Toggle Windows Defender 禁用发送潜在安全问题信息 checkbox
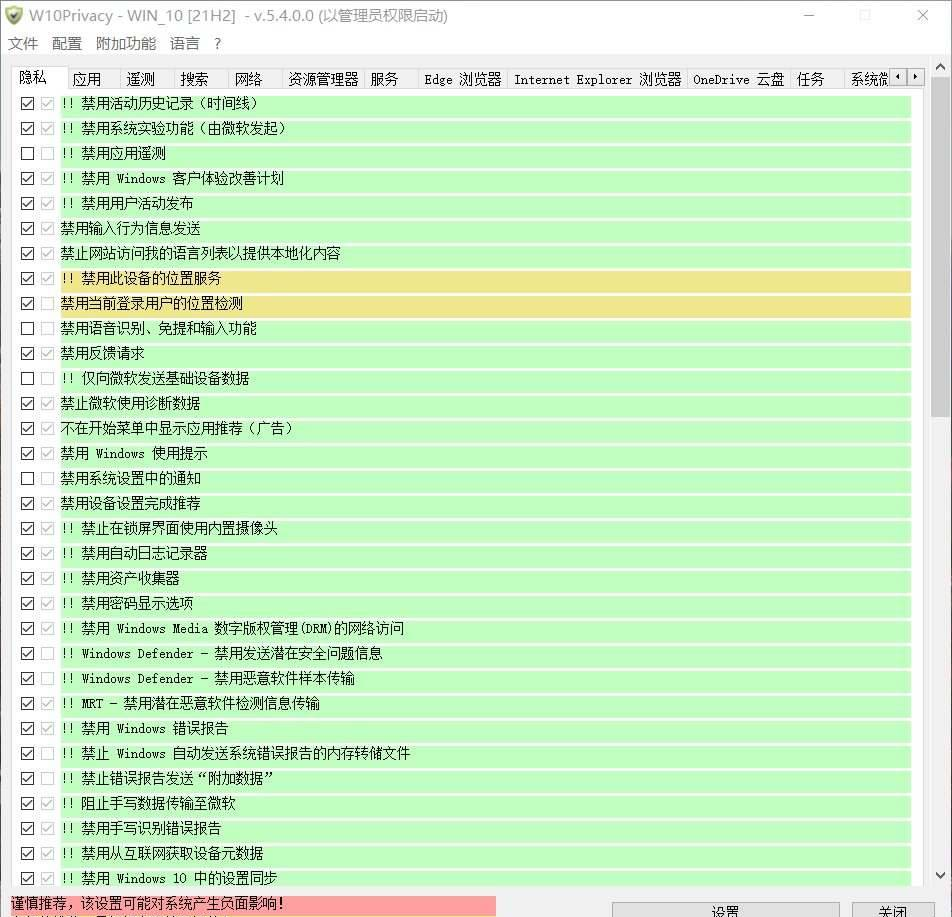Viewport: 952px width, 917px height. click(27, 654)
